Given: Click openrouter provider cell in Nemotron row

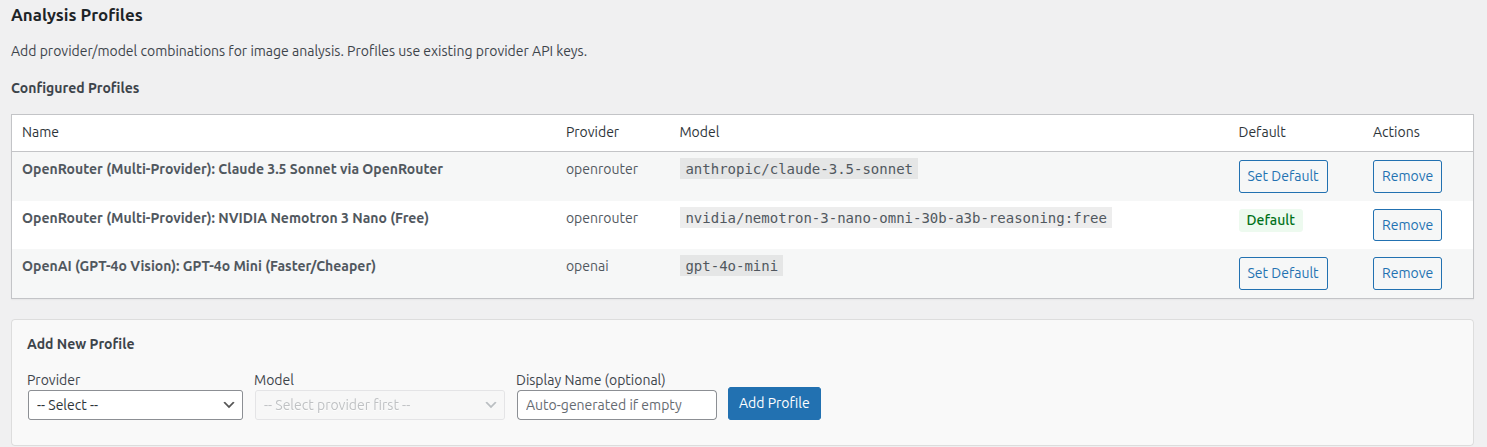Looking at the screenshot, I should click(602, 217).
